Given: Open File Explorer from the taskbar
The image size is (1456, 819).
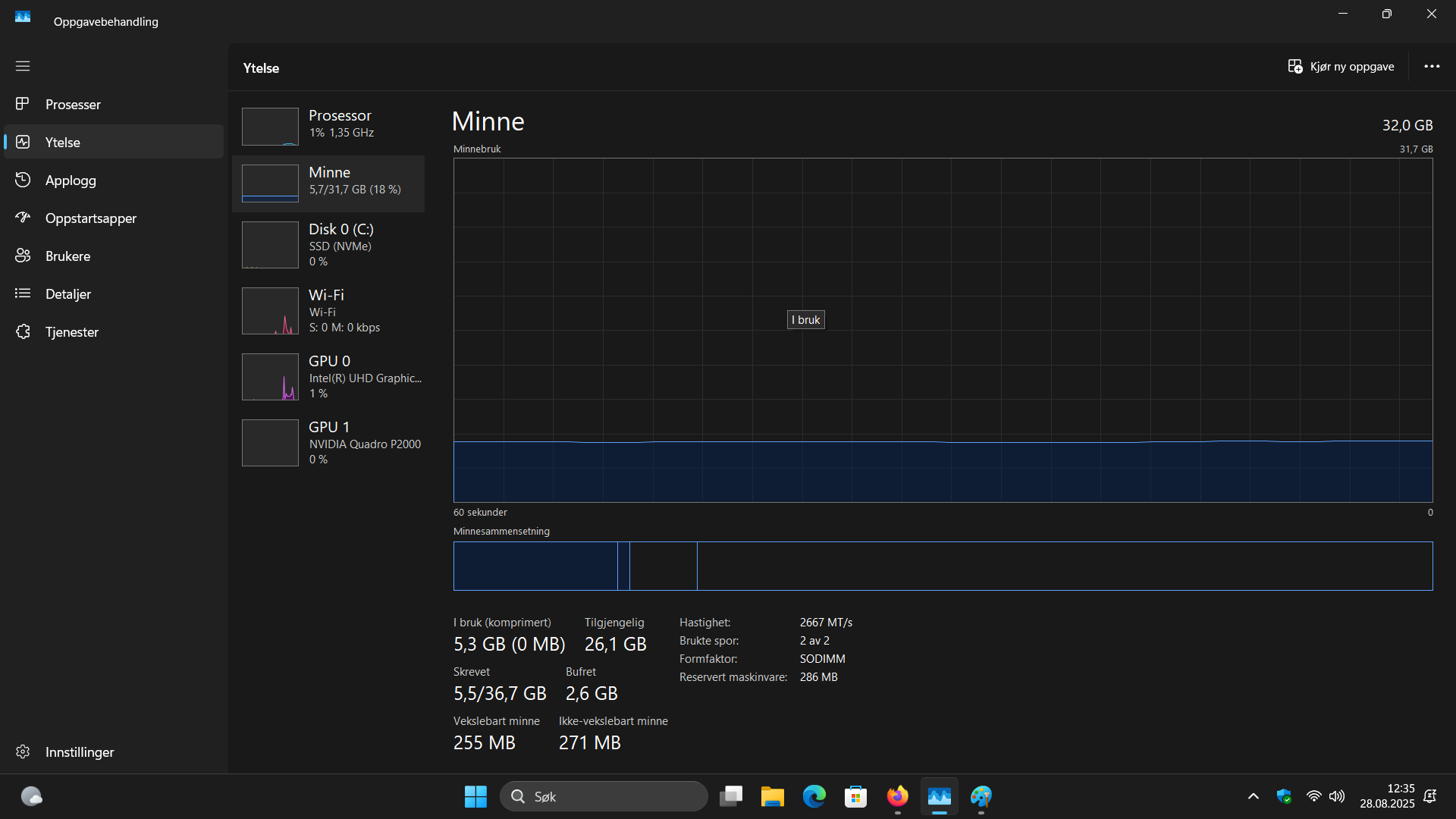Looking at the screenshot, I should (x=773, y=796).
